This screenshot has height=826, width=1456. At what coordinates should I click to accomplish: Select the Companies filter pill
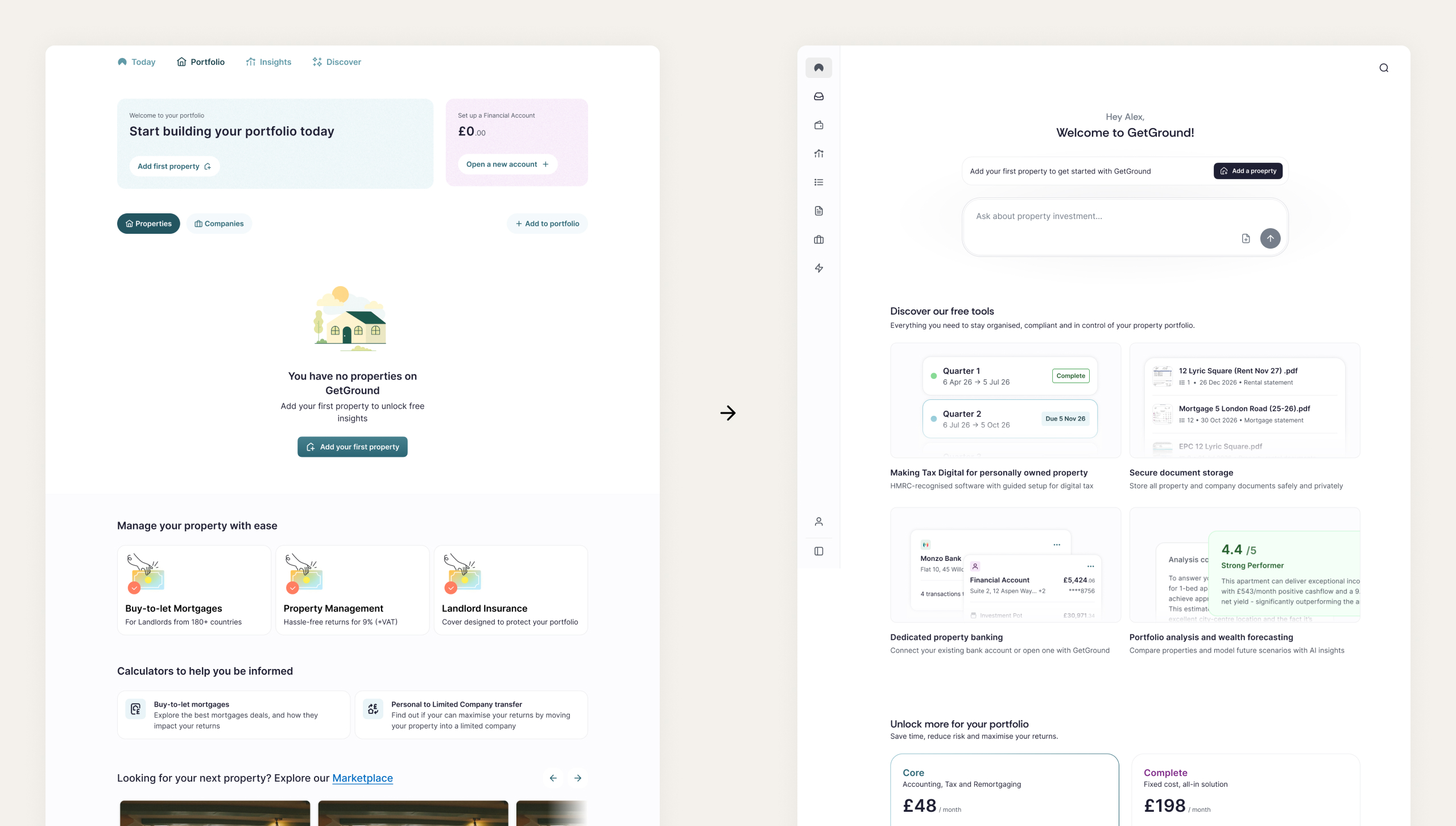click(219, 224)
